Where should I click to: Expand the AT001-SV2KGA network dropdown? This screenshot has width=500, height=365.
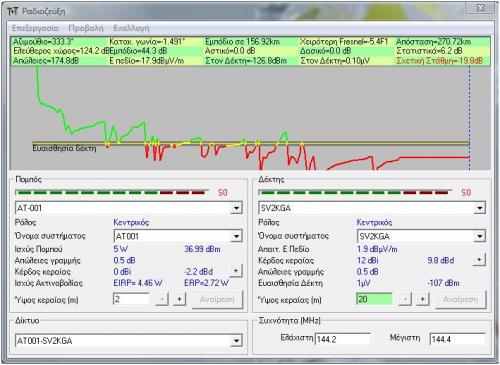236,341
